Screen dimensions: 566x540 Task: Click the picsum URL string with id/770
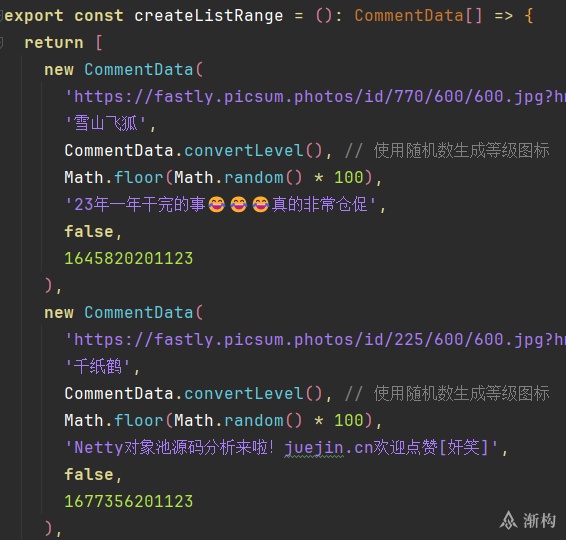pyautogui.click(x=315, y=97)
